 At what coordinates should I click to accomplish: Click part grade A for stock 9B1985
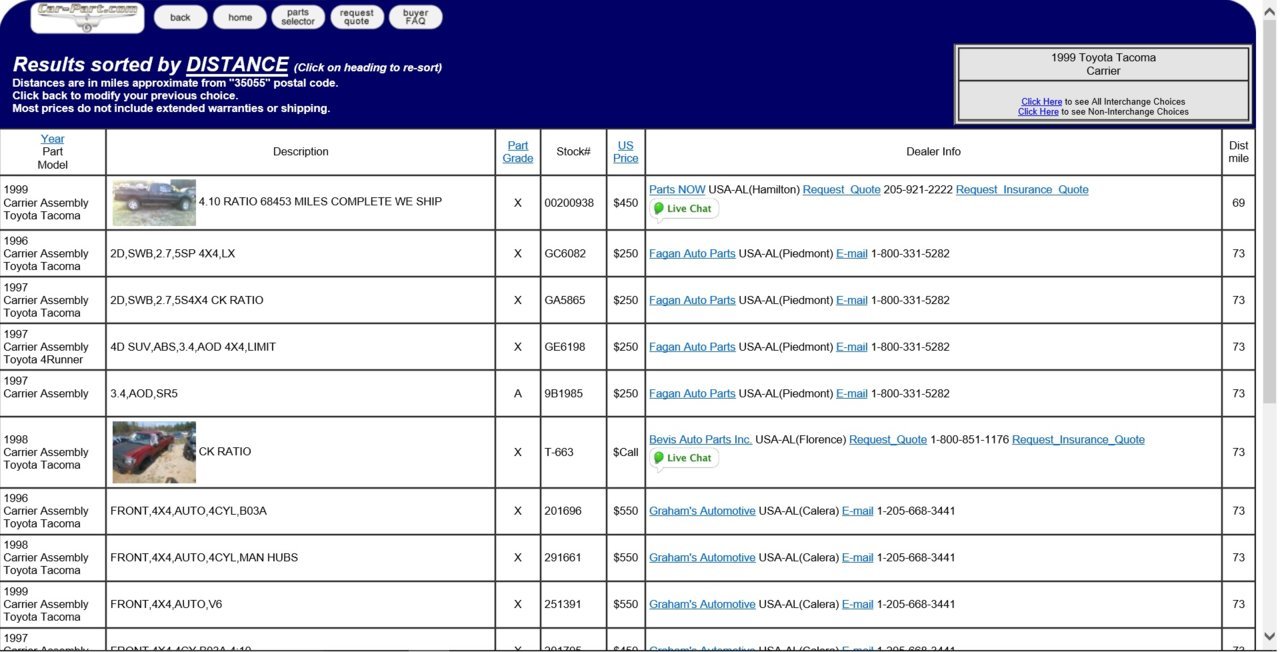pyautogui.click(x=518, y=394)
